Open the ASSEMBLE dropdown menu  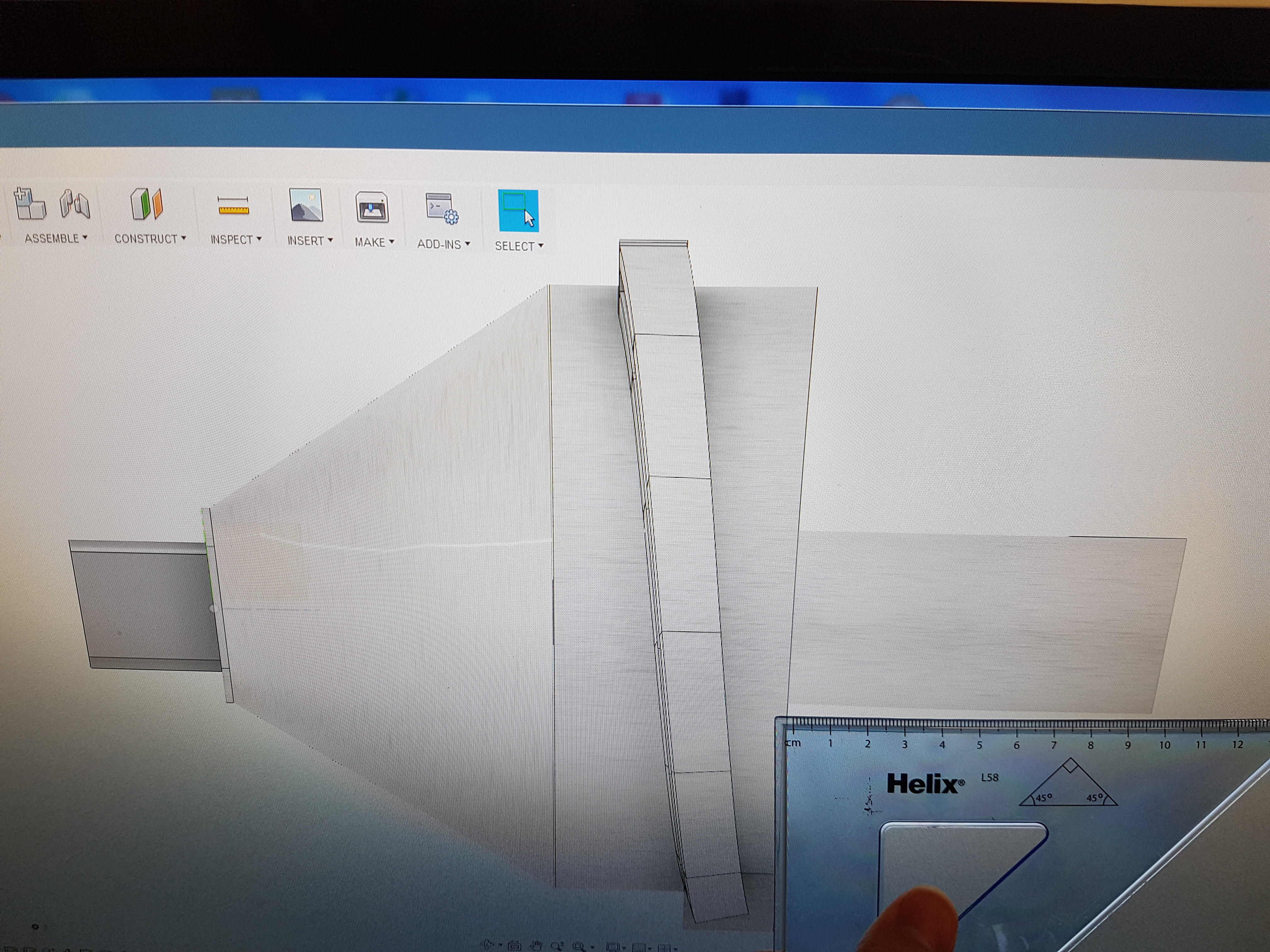pos(56,239)
